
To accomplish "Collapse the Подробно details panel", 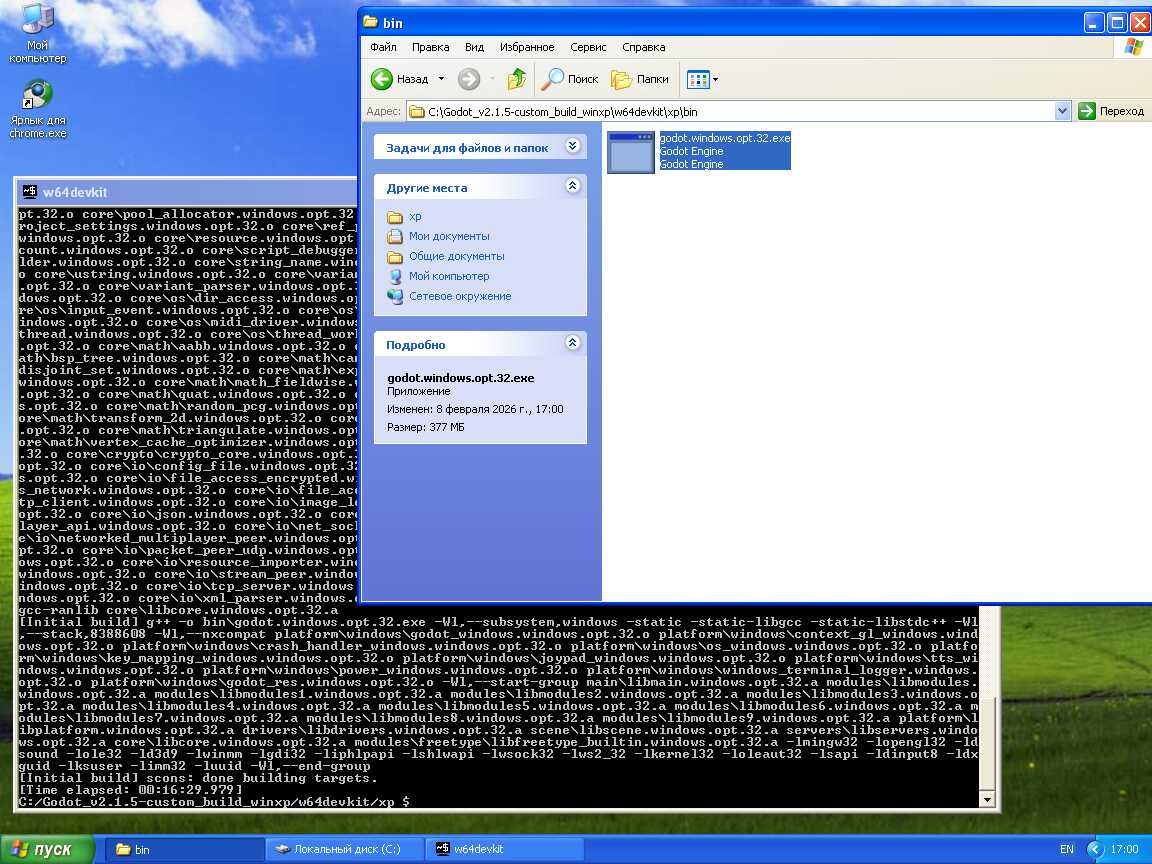I will [x=572, y=343].
